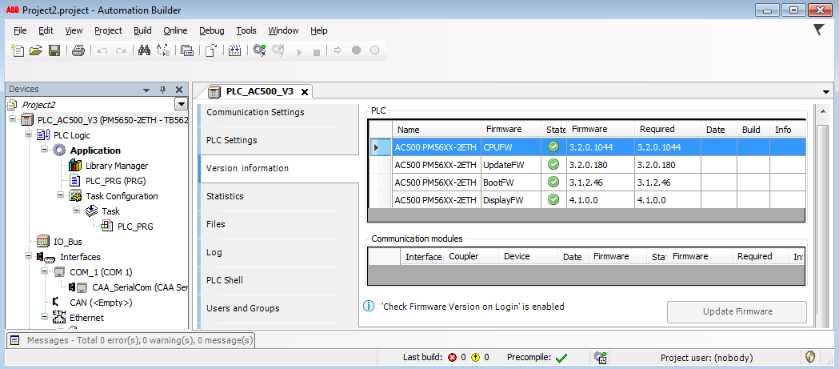Select the BootFW firmware row
The width and height of the screenshot is (839, 369).
coord(586,182)
